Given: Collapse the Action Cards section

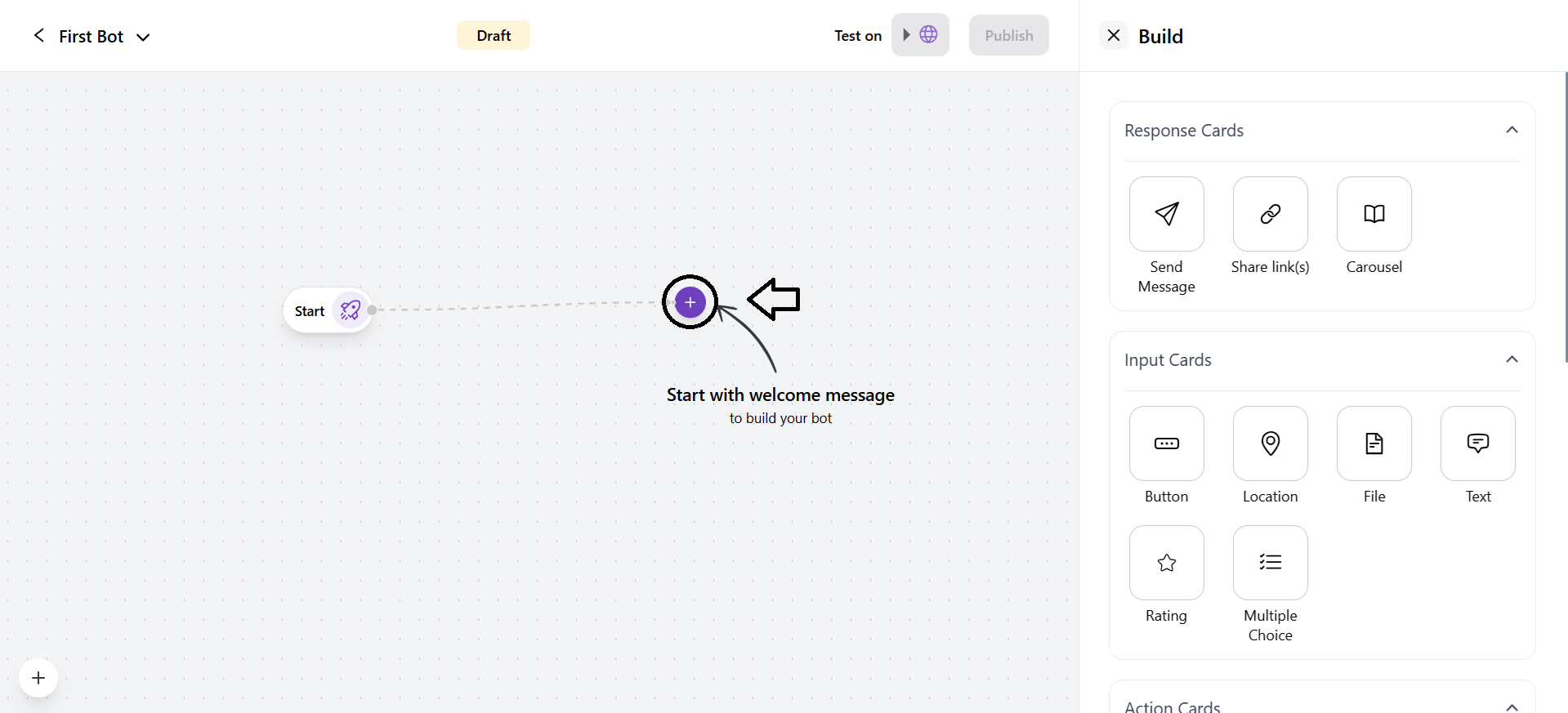Looking at the screenshot, I should coord(1512,706).
